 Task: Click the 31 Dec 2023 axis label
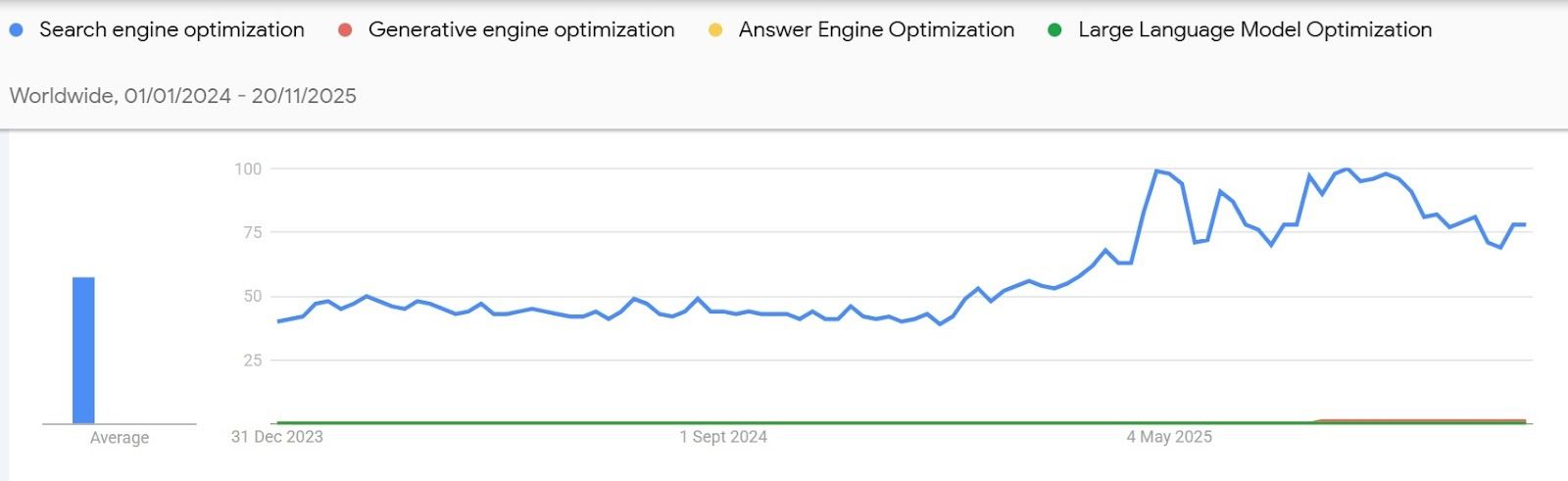[276, 437]
